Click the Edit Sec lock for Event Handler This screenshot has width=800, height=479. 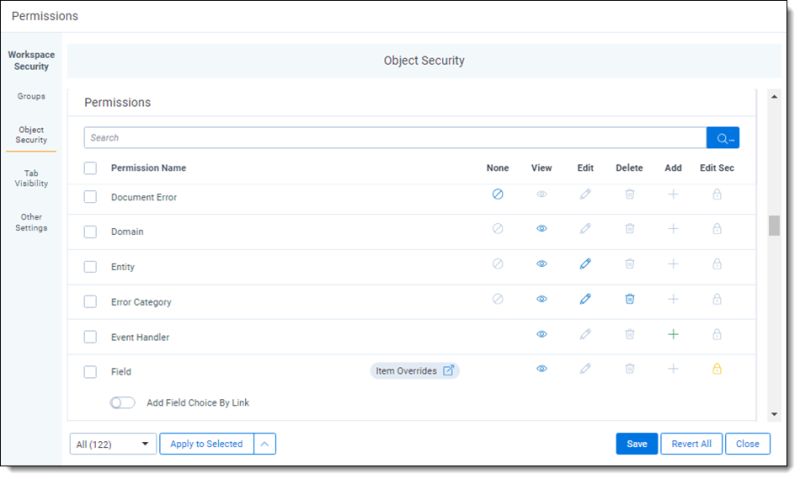tap(717, 334)
